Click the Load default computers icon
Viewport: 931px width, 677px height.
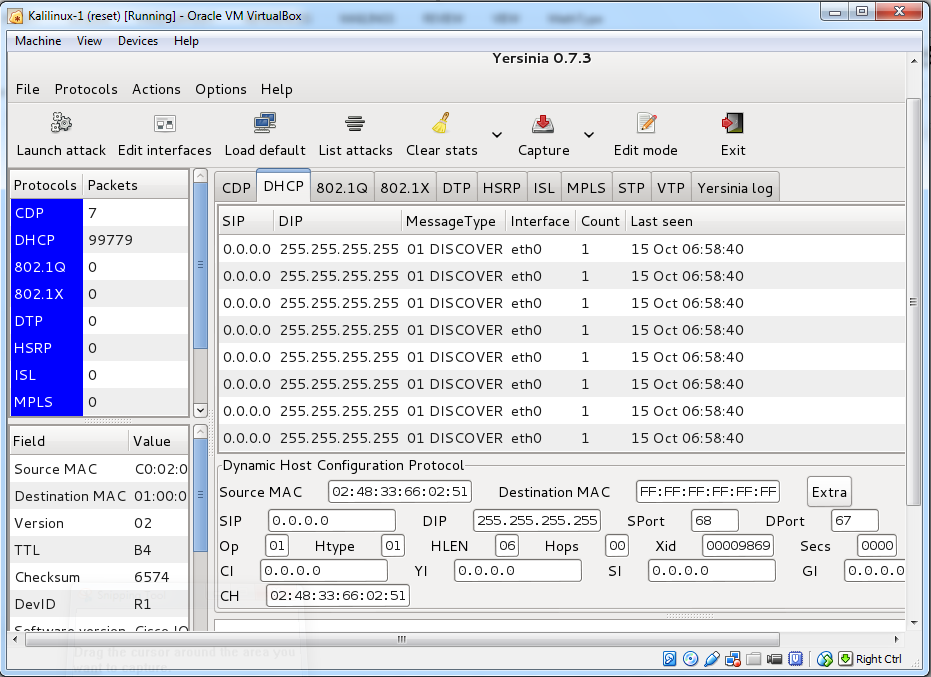pos(265,124)
